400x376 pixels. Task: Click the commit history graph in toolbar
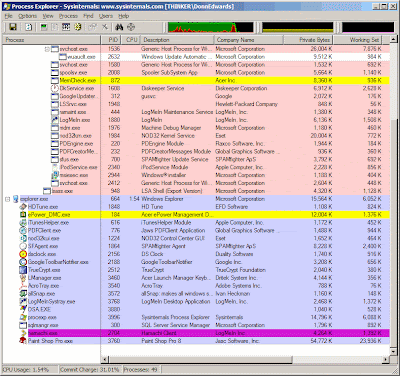click(298, 27)
